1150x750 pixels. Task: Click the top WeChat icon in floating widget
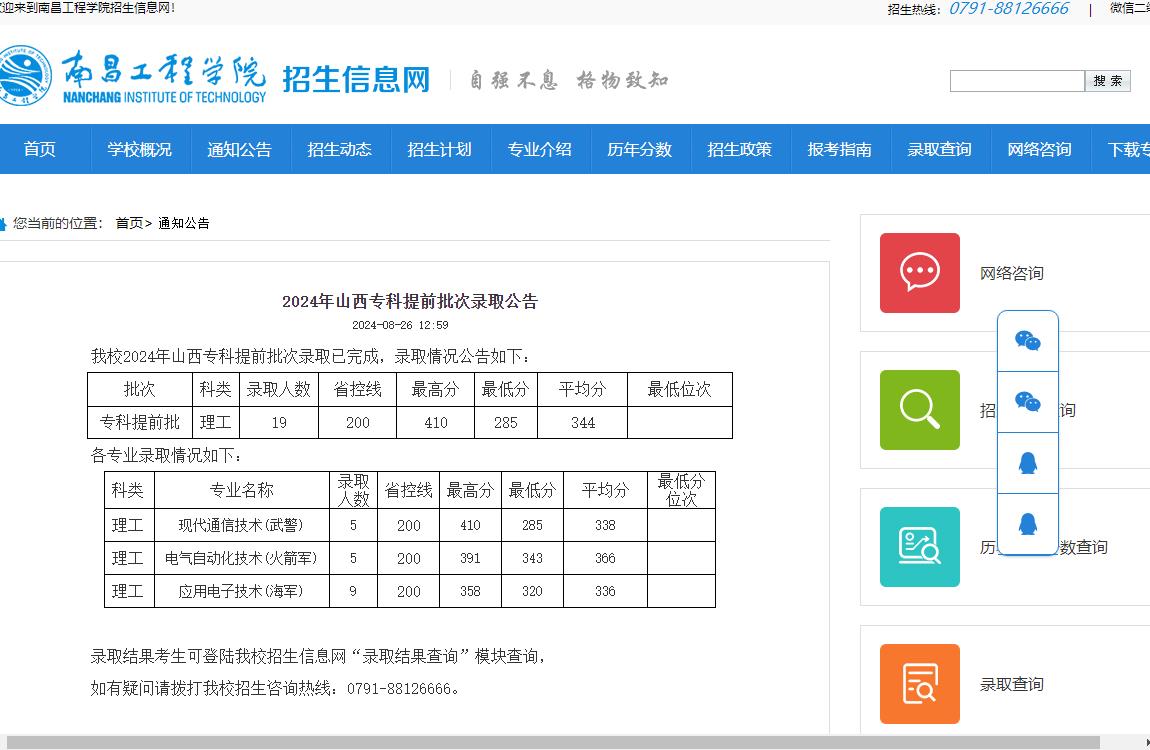coord(1027,342)
